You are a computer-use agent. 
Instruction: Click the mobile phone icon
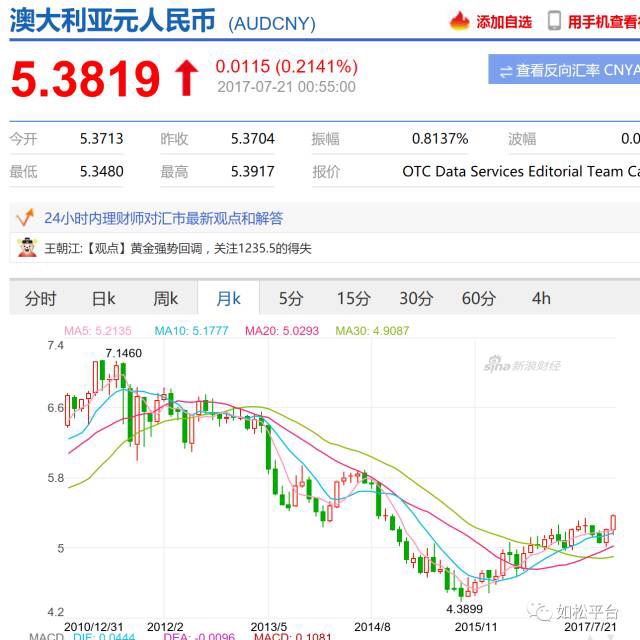coord(554,21)
